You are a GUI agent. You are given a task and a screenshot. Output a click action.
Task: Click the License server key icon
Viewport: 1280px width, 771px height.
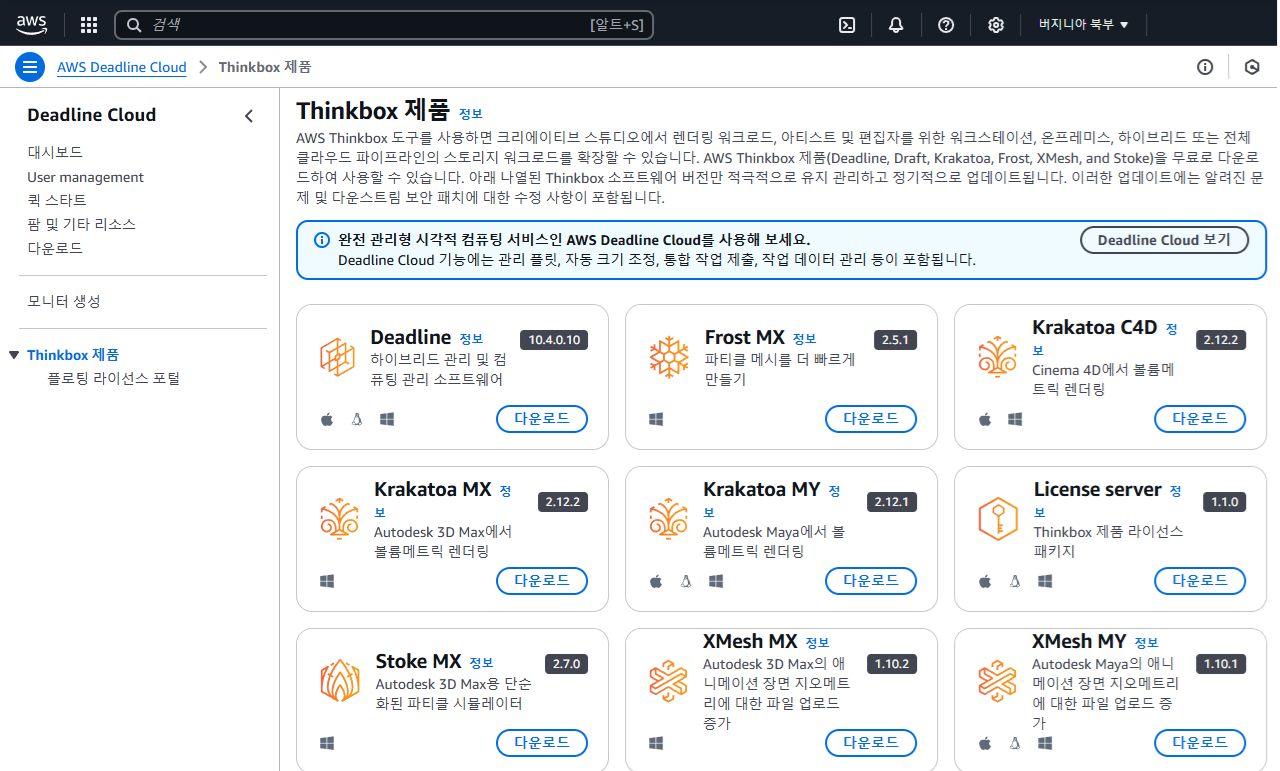pyautogui.click(x=997, y=518)
